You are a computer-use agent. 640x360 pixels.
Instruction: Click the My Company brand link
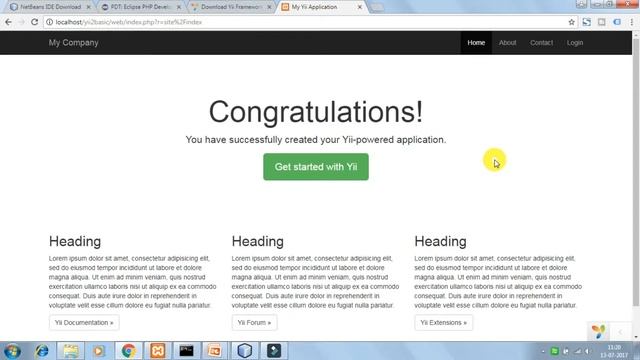pyautogui.click(x=73, y=42)
